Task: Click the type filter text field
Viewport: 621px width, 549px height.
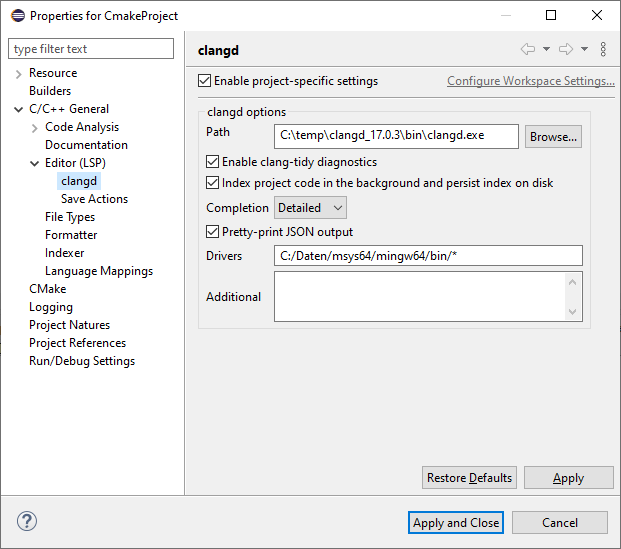Action: click(91, 49)
